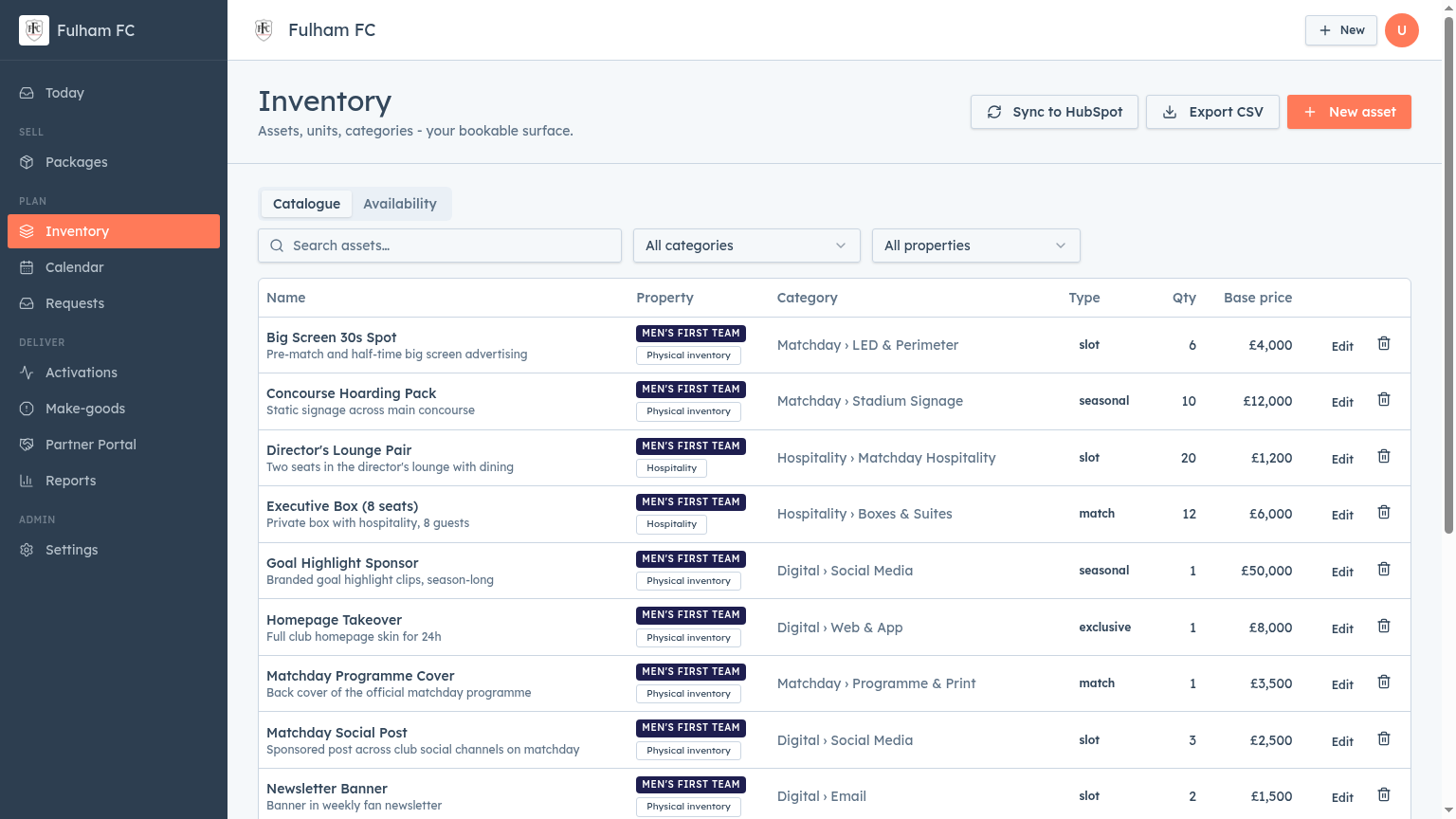Open Settings in the sidebar
This screenshot has height=819, width=1456.
point(114,550)
